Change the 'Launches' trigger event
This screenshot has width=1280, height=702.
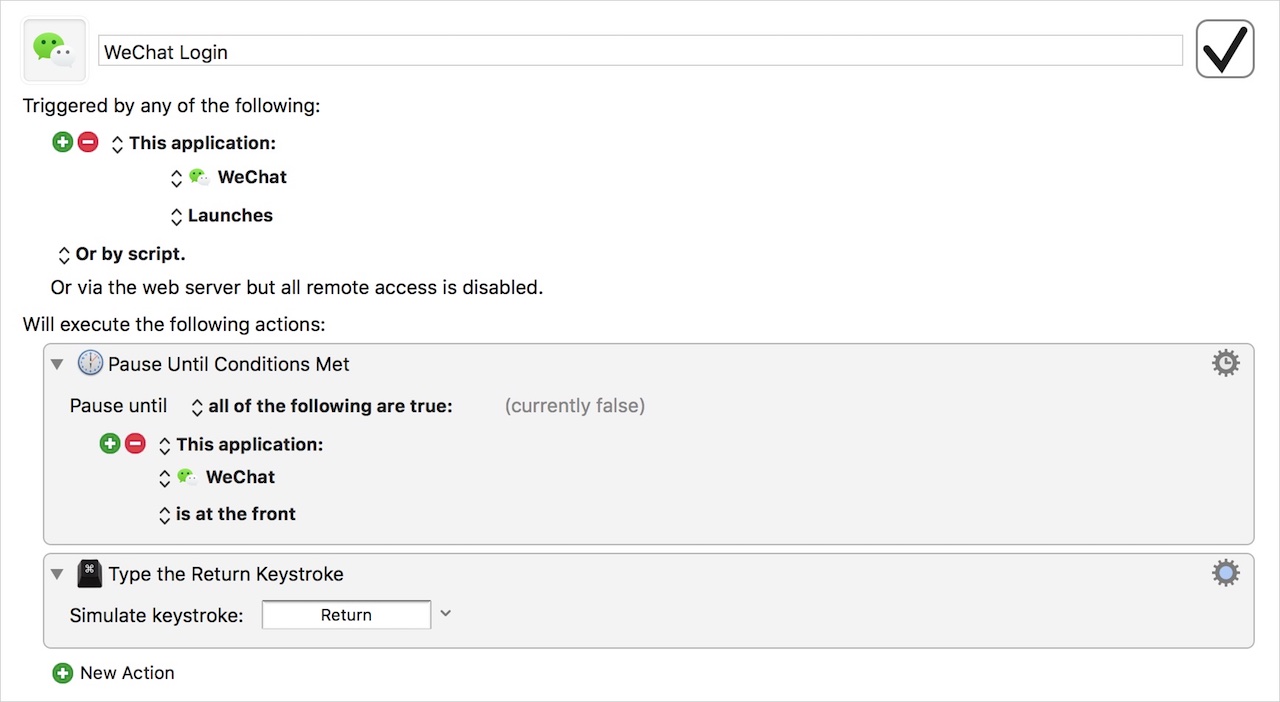(x=222, y=215)
